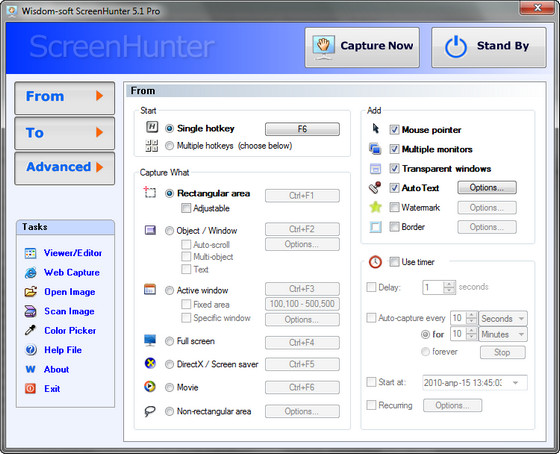The image size is (560, 454).
Task: Select the Movie capture radio button
Action: (x=169, y=388)
